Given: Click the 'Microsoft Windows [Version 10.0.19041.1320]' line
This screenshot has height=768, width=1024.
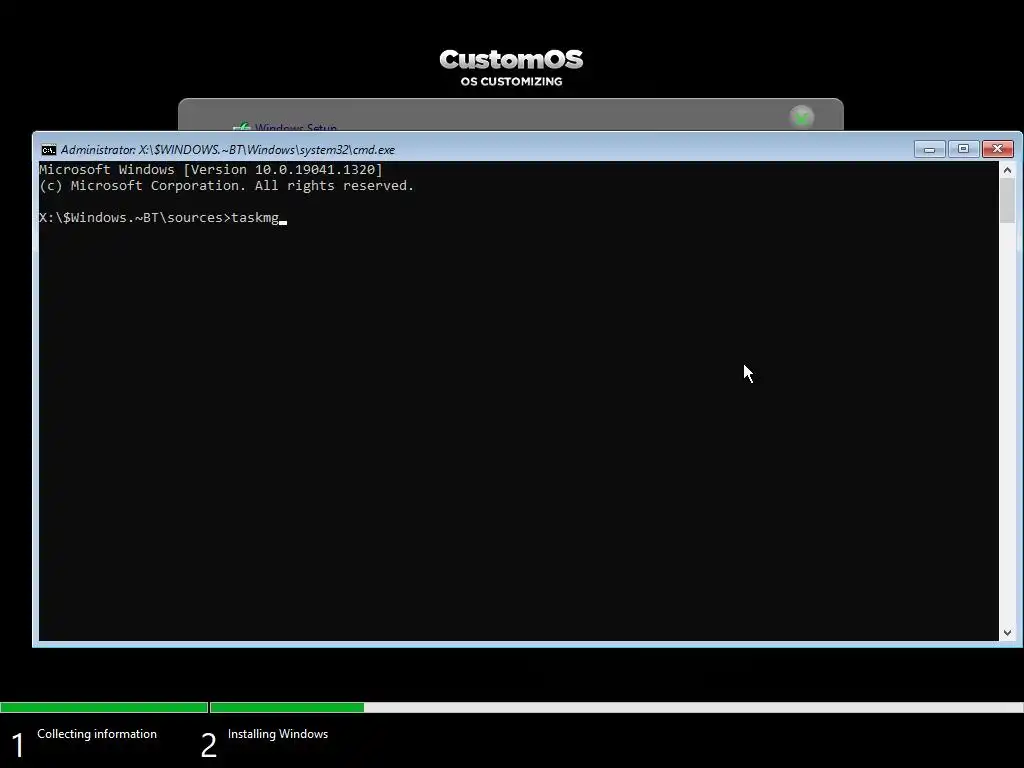Looking at the screenshot, I should point(211,170).
